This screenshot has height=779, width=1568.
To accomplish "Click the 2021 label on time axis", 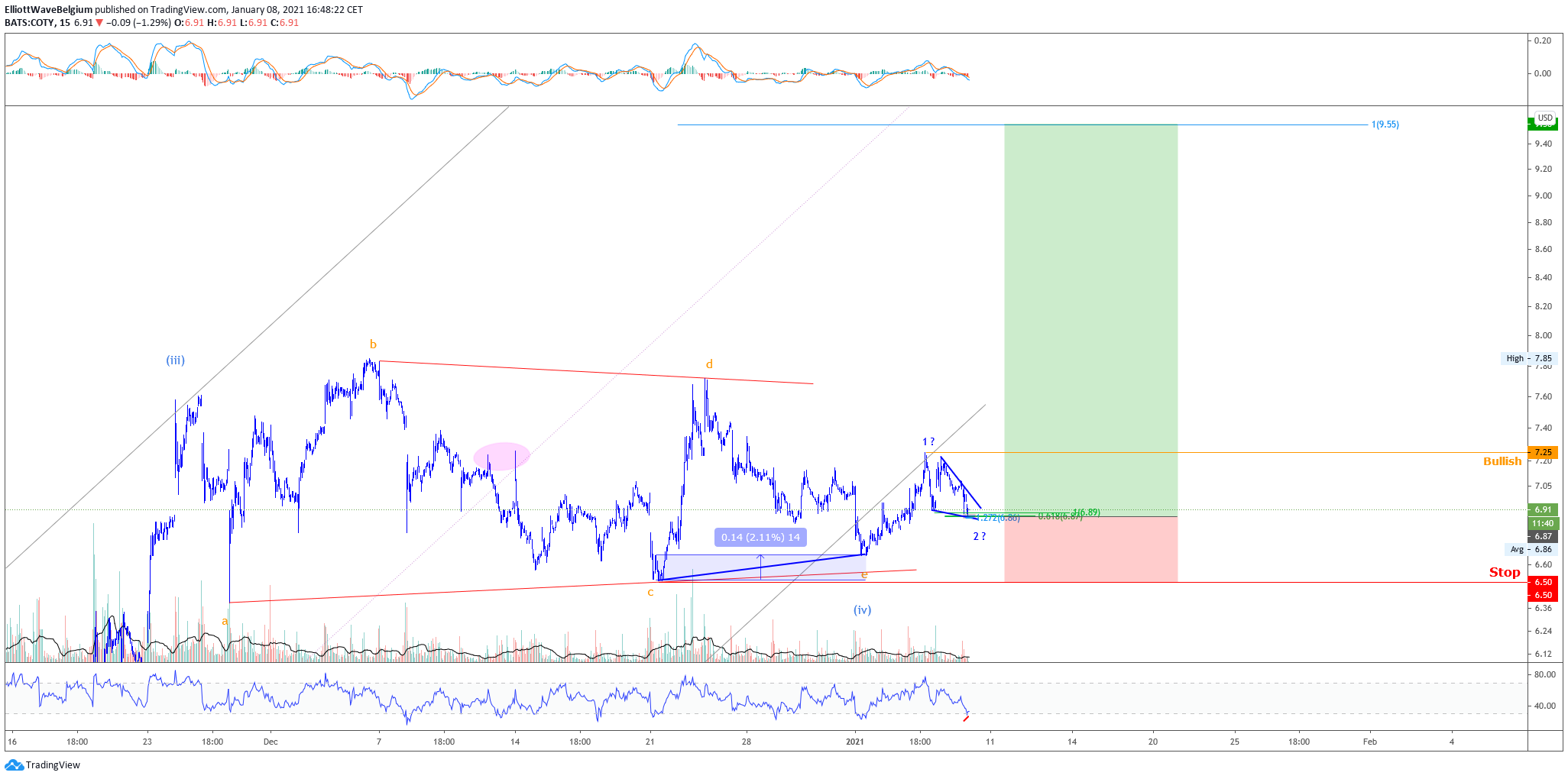I will [x=855, y=742].
